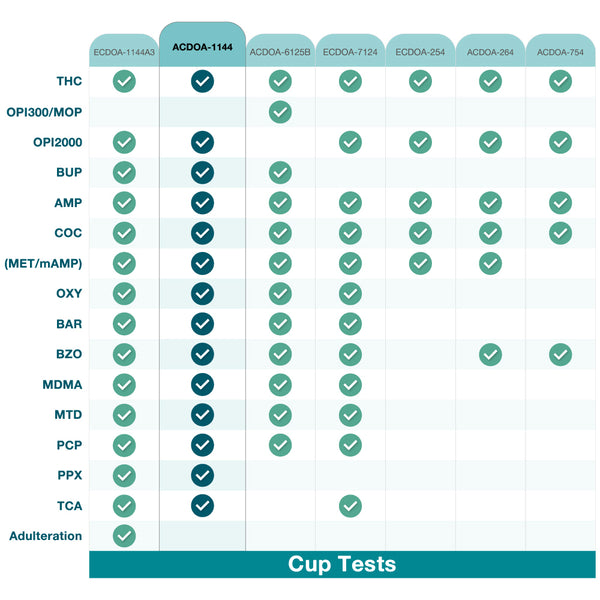The height and width of the screenshot is (600, 600).
Task: Click the OPI300/MOP checkmark under ACDOA-6125B
Action: [x=280, y=112]
